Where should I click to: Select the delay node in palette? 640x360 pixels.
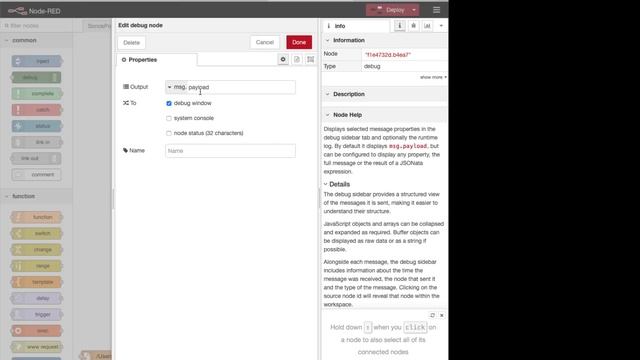tap(37, 298)
